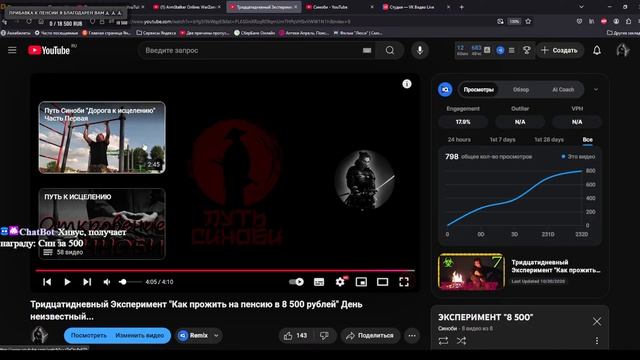Dislike the video
640x360 pixels.
324,336
